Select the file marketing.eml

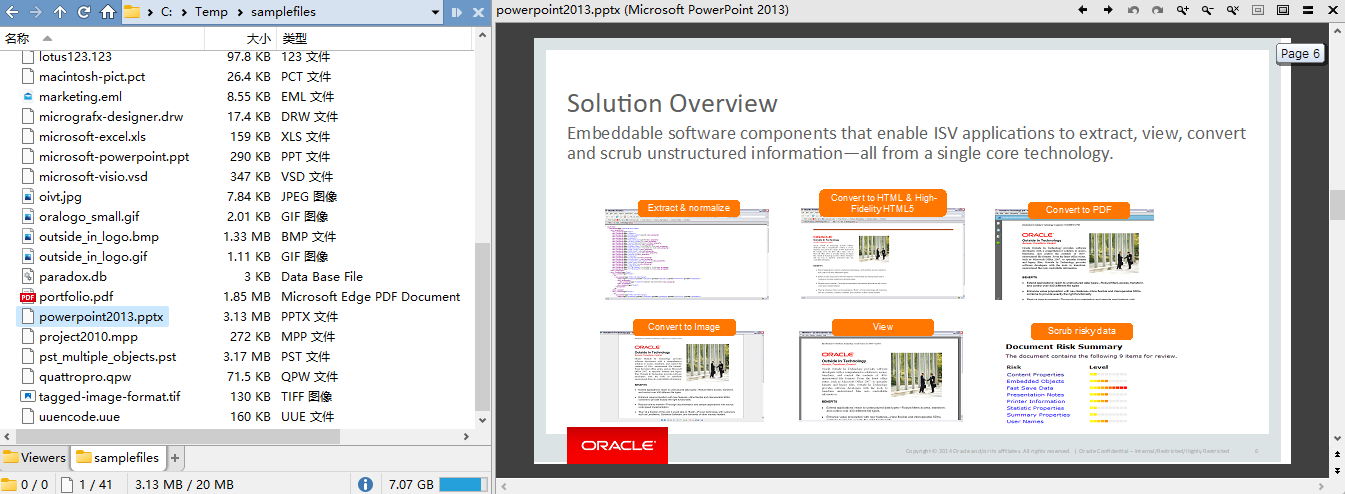tap(80, 97)
